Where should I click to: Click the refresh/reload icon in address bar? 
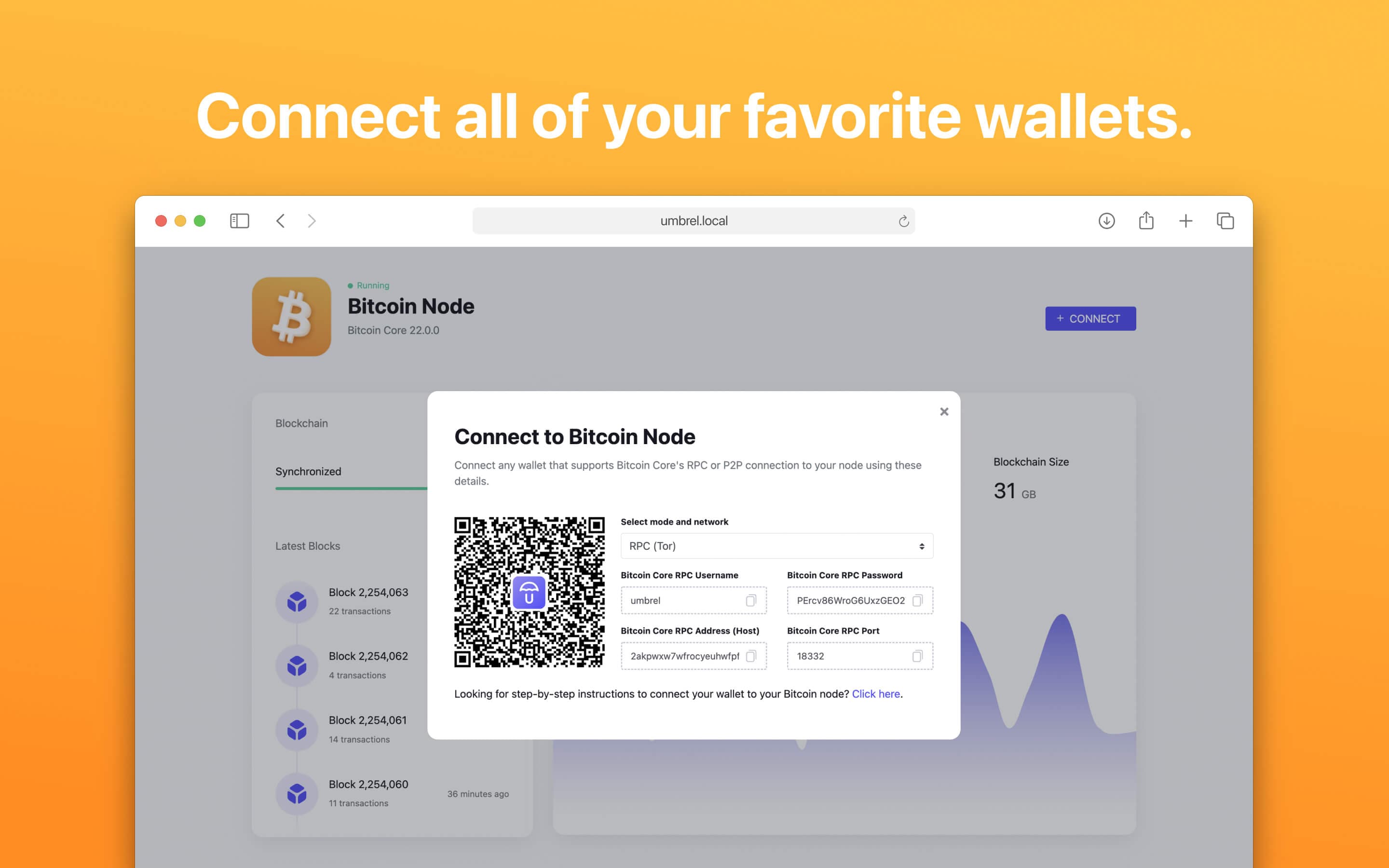tap(903, 220)
